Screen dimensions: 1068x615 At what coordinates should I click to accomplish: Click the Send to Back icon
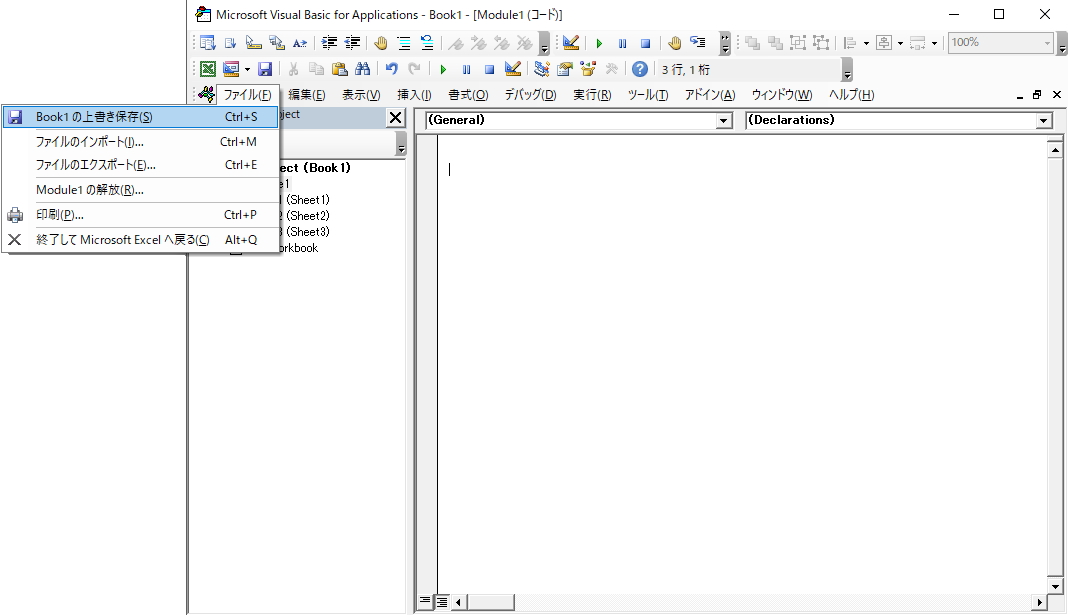click(776, 43)
